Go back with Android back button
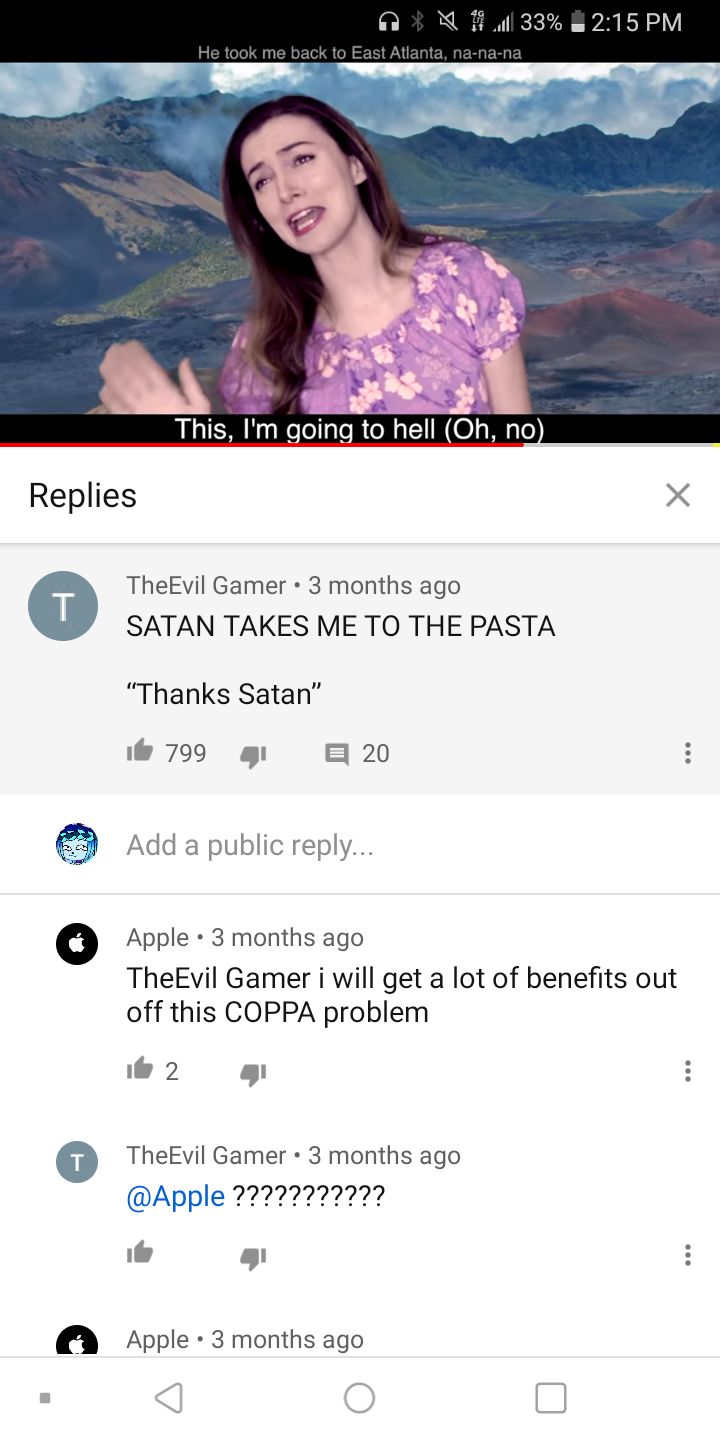Viewport: 720px width, 1440px height. (x=169, y=1397)
